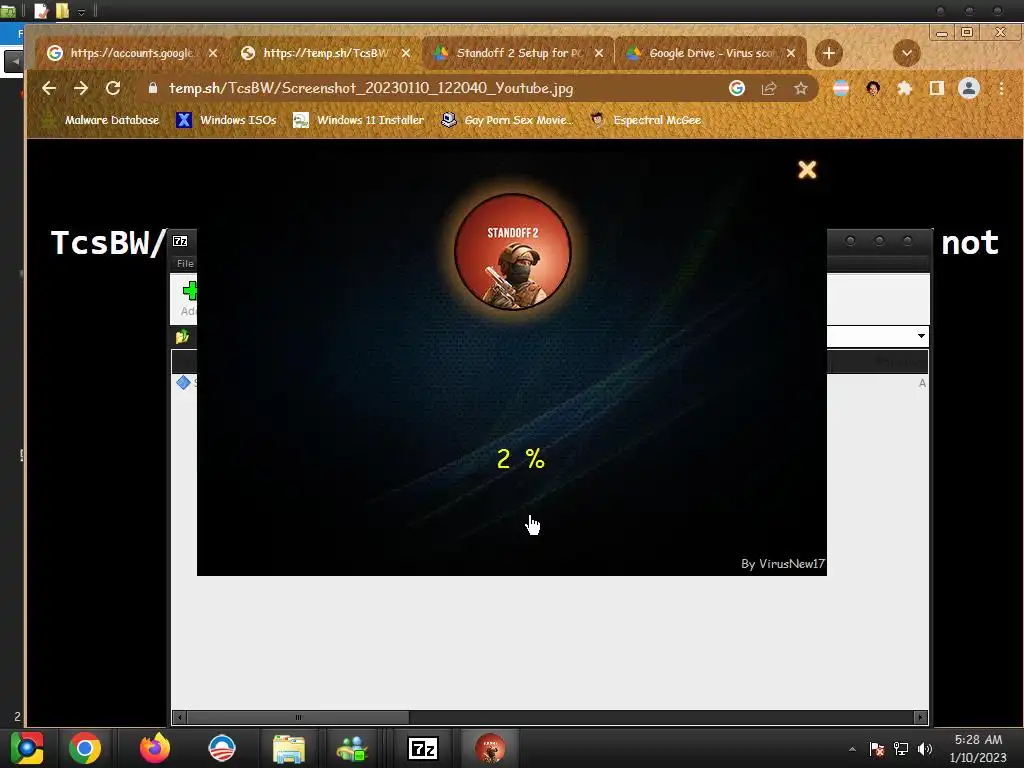Share this page icon

(769, 88)
